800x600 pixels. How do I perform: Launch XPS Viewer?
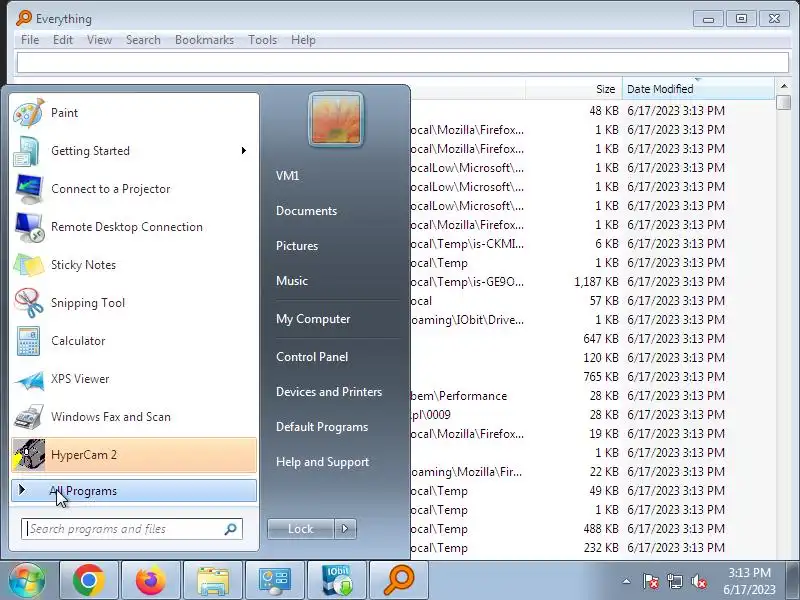click(x=134, y=379)
